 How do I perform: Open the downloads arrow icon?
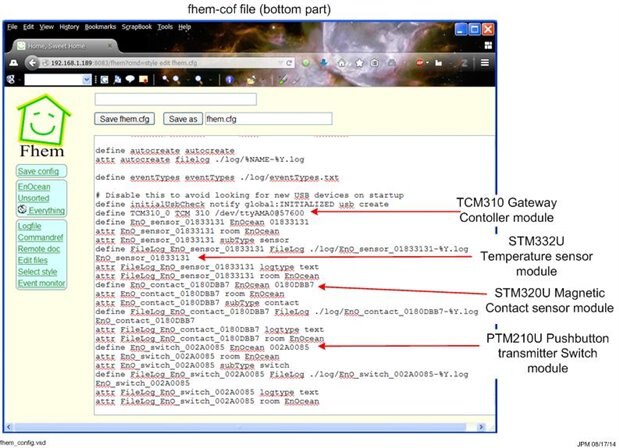(x=324, y=63)
